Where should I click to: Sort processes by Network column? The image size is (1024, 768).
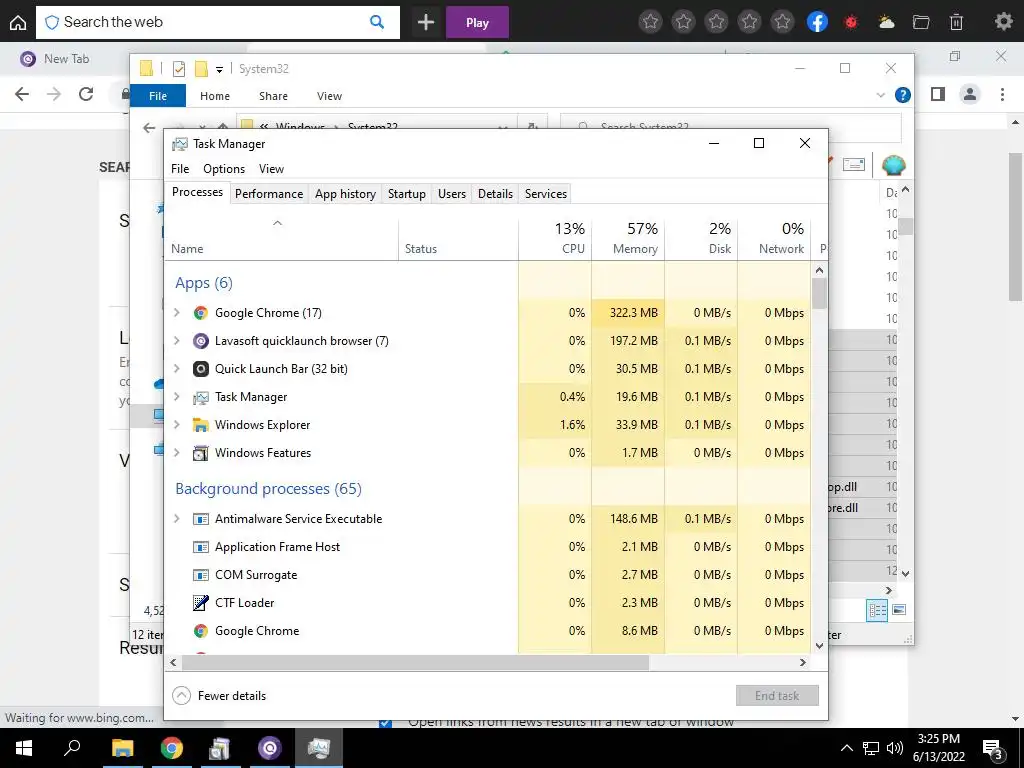click(x=775, y=238)
